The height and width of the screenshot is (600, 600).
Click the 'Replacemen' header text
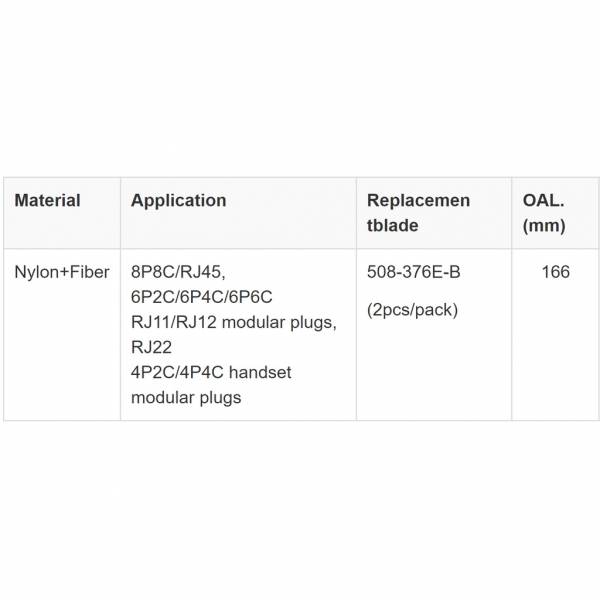click(418, 200)
